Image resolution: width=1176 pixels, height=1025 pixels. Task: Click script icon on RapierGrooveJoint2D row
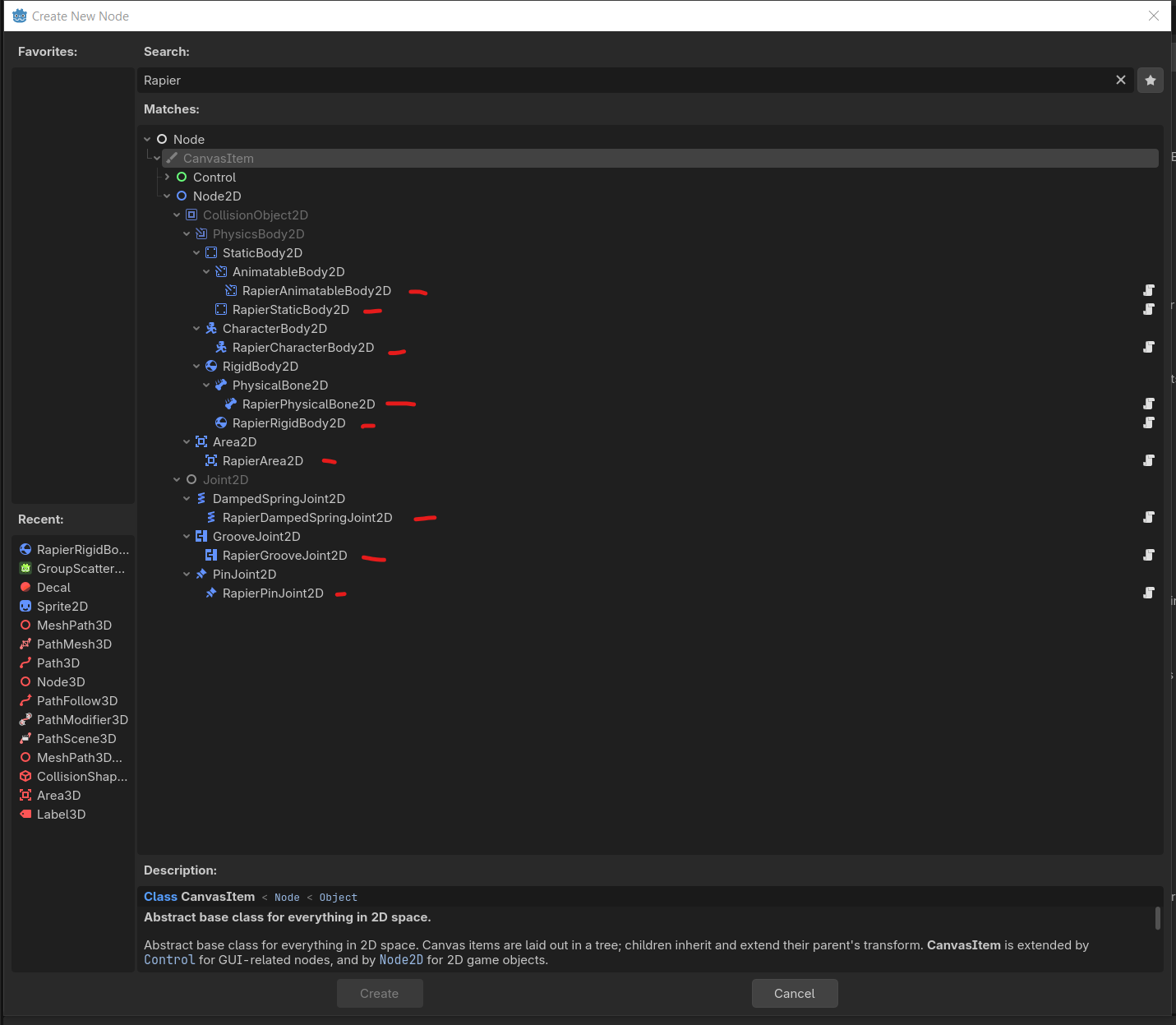(1148, 555)
